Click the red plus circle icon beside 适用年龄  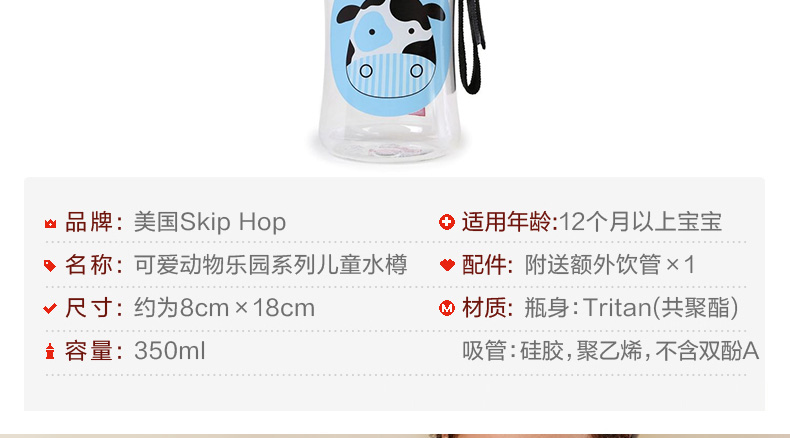[x=446, y=222]
